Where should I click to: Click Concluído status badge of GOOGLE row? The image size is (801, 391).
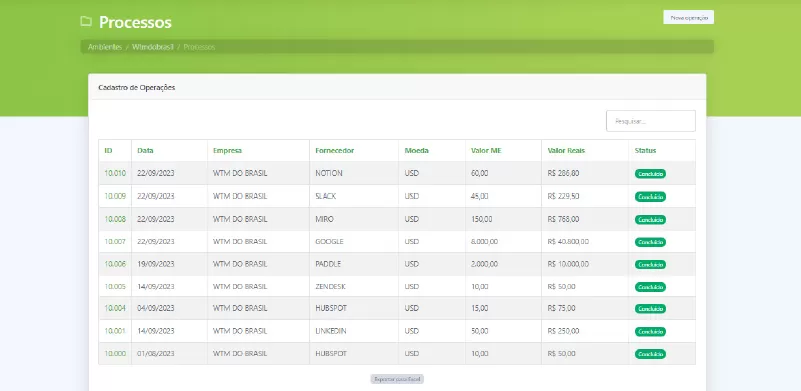point(650,242)
